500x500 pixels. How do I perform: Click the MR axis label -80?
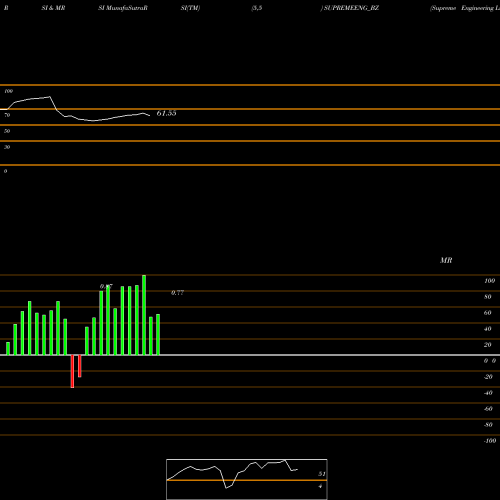coord(488,425)
